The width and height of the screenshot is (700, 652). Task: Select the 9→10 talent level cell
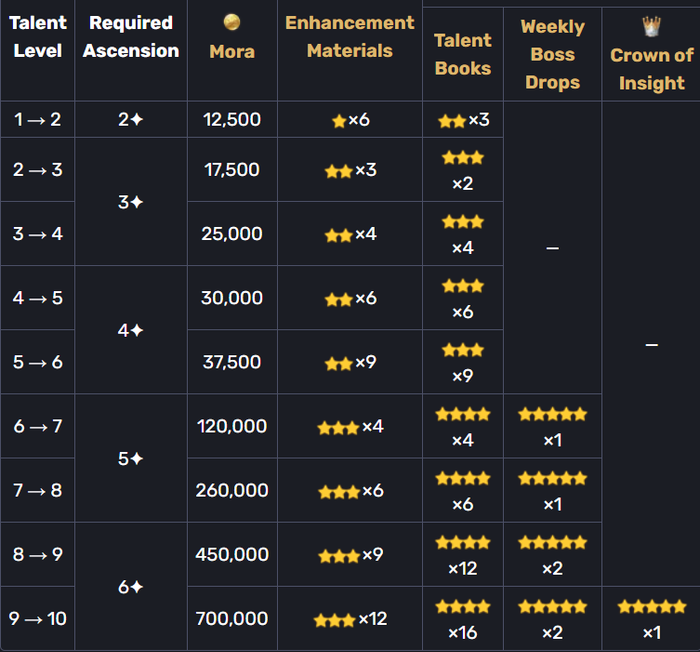pos(38,619)
